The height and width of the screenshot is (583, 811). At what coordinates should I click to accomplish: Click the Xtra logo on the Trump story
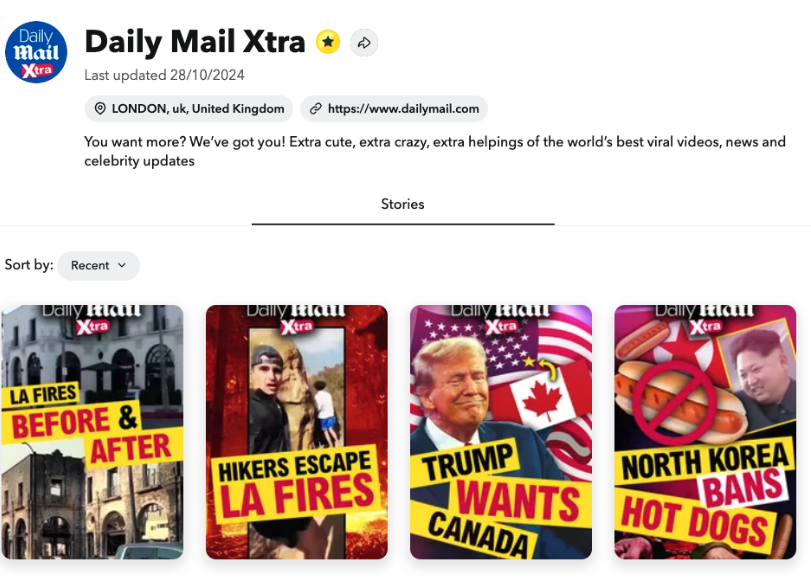501,326
